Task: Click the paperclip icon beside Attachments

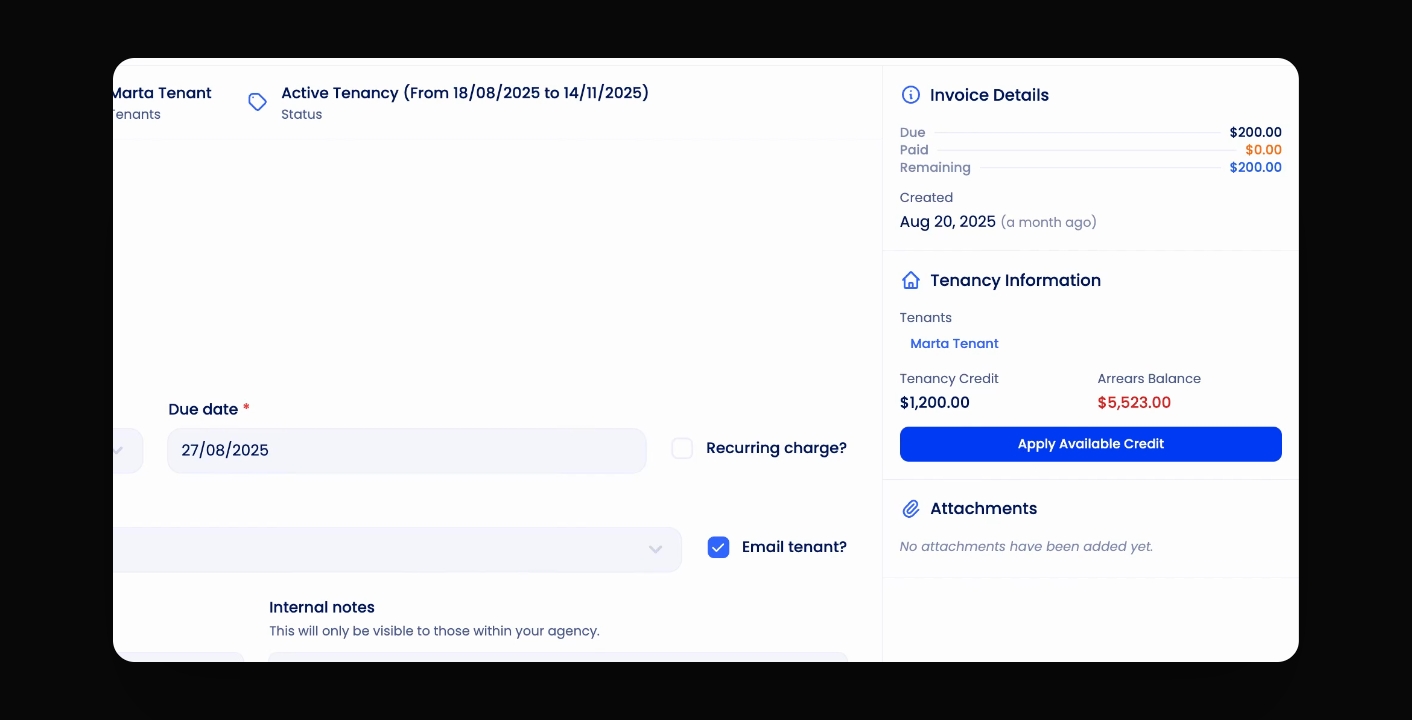Action: (911, 509)
